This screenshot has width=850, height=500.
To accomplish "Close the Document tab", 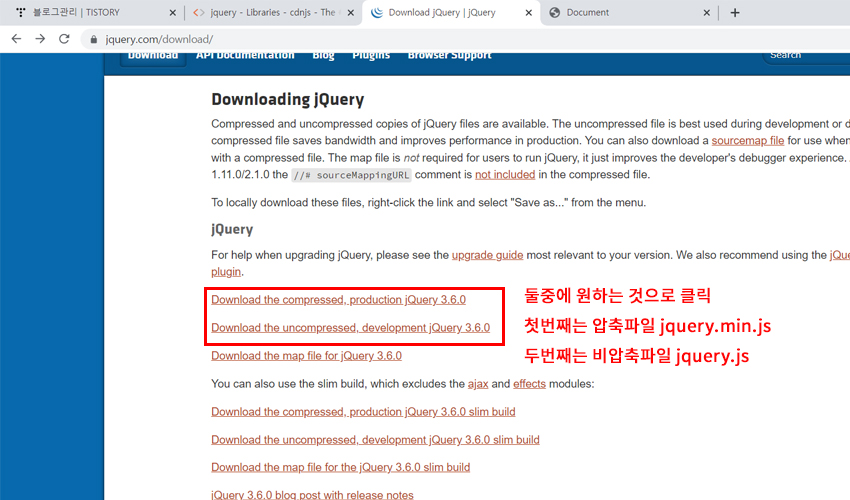I will coord(706,12).
